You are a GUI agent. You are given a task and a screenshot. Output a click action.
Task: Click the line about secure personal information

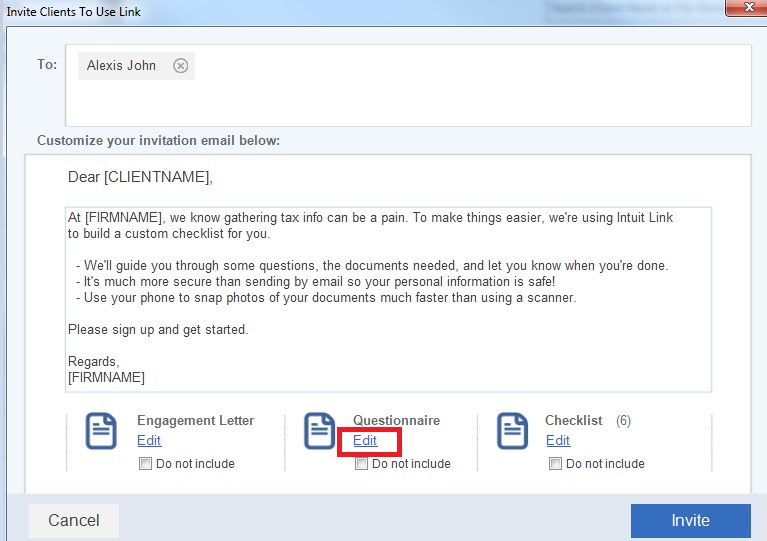tap(316, 282)
